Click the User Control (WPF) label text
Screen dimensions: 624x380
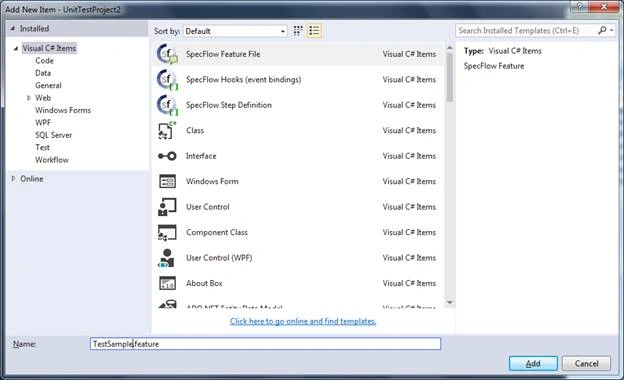(x=219, y=258)
